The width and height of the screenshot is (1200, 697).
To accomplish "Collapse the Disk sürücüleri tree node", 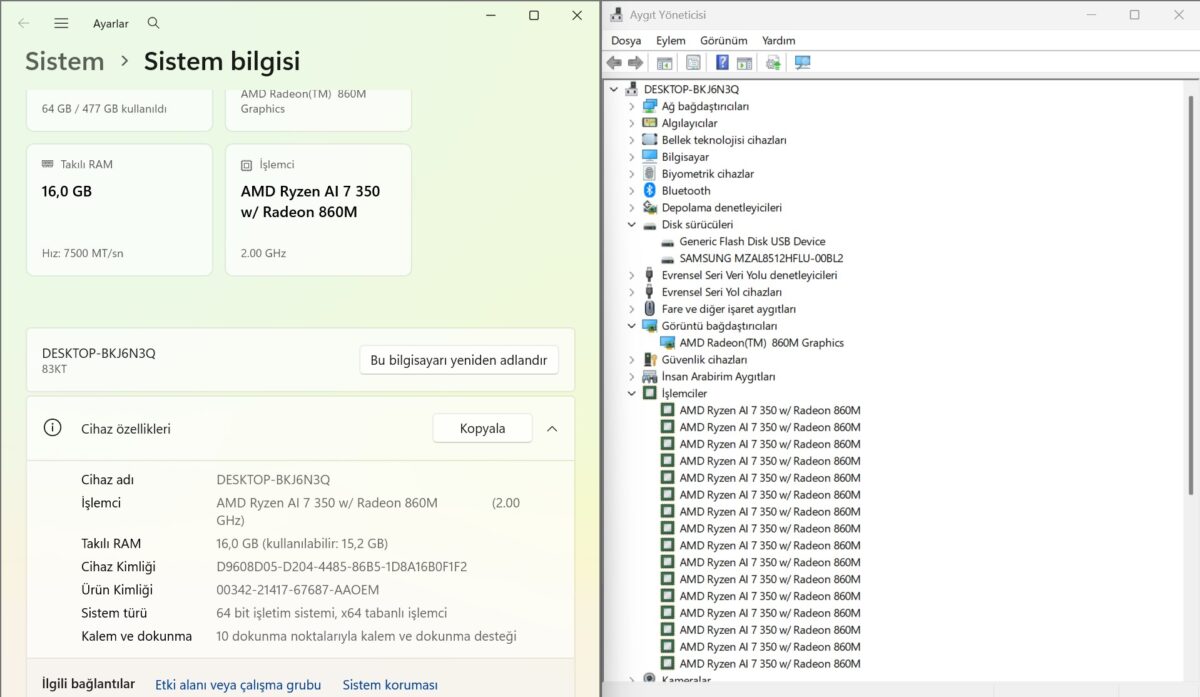I will coord(632,225).
